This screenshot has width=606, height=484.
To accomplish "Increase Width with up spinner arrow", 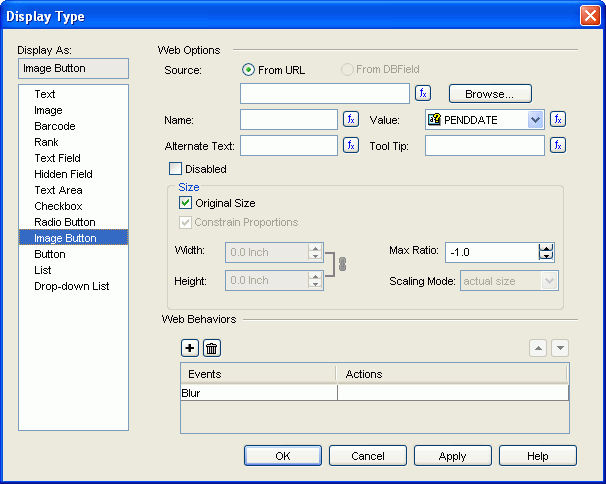I will point(315,248).
